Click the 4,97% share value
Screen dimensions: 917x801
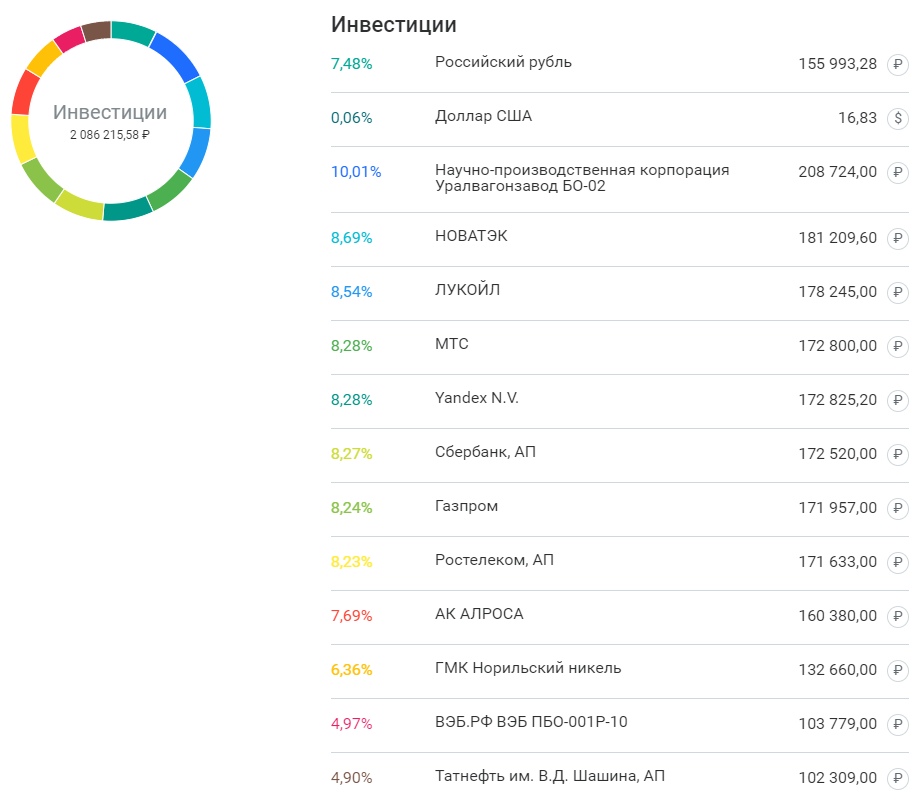[351, 724]
